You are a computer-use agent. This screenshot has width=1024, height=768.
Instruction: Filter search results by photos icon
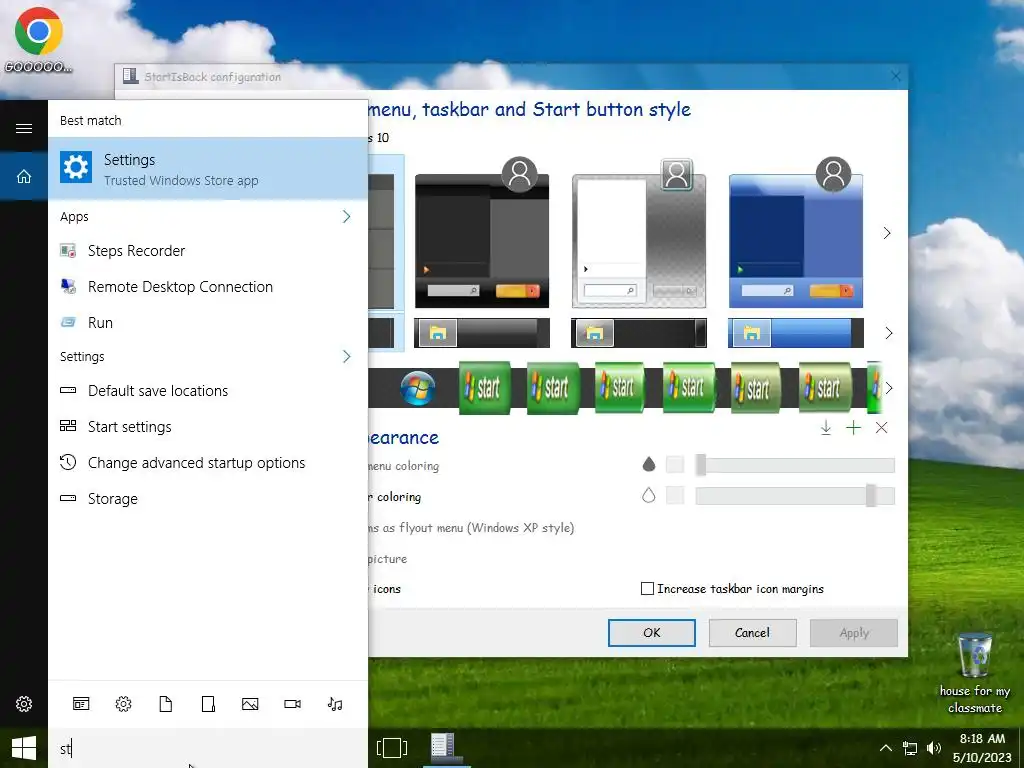click(x=250, y=704)
